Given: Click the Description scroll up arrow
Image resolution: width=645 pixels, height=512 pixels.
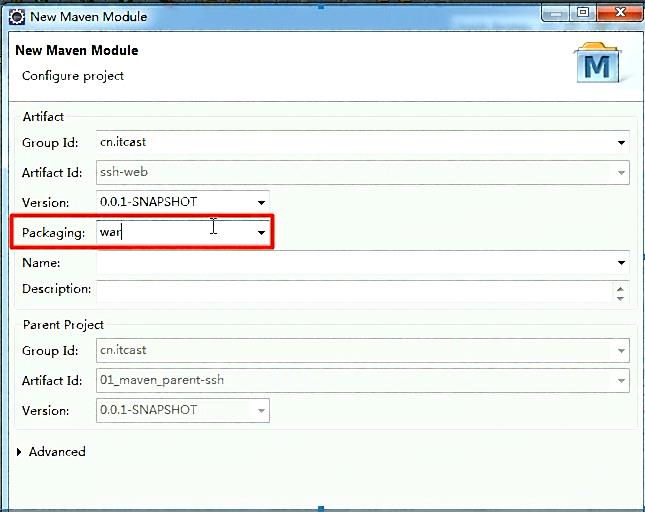Looking at the screenshot, I should 620,289.
